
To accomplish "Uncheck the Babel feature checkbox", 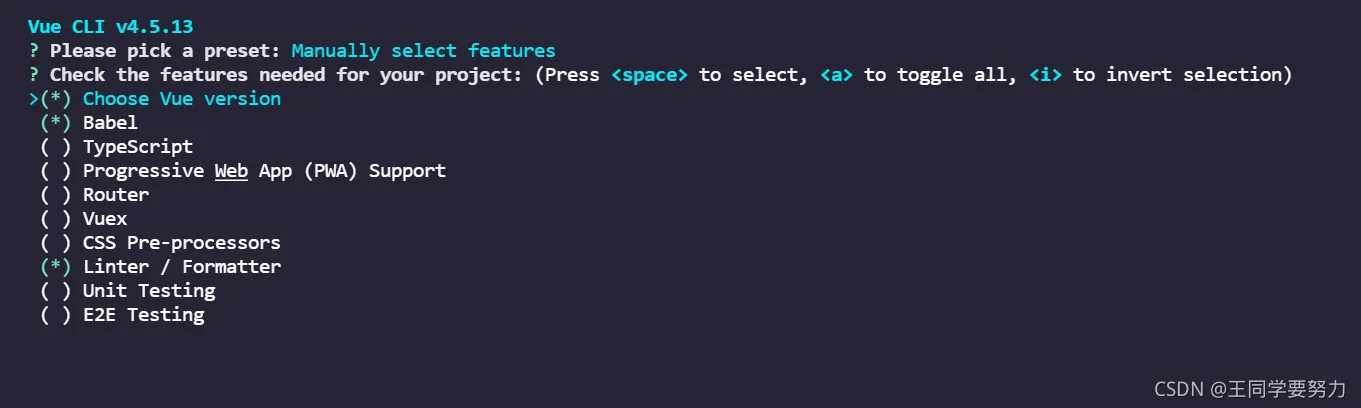I will [x=55, y=123].
